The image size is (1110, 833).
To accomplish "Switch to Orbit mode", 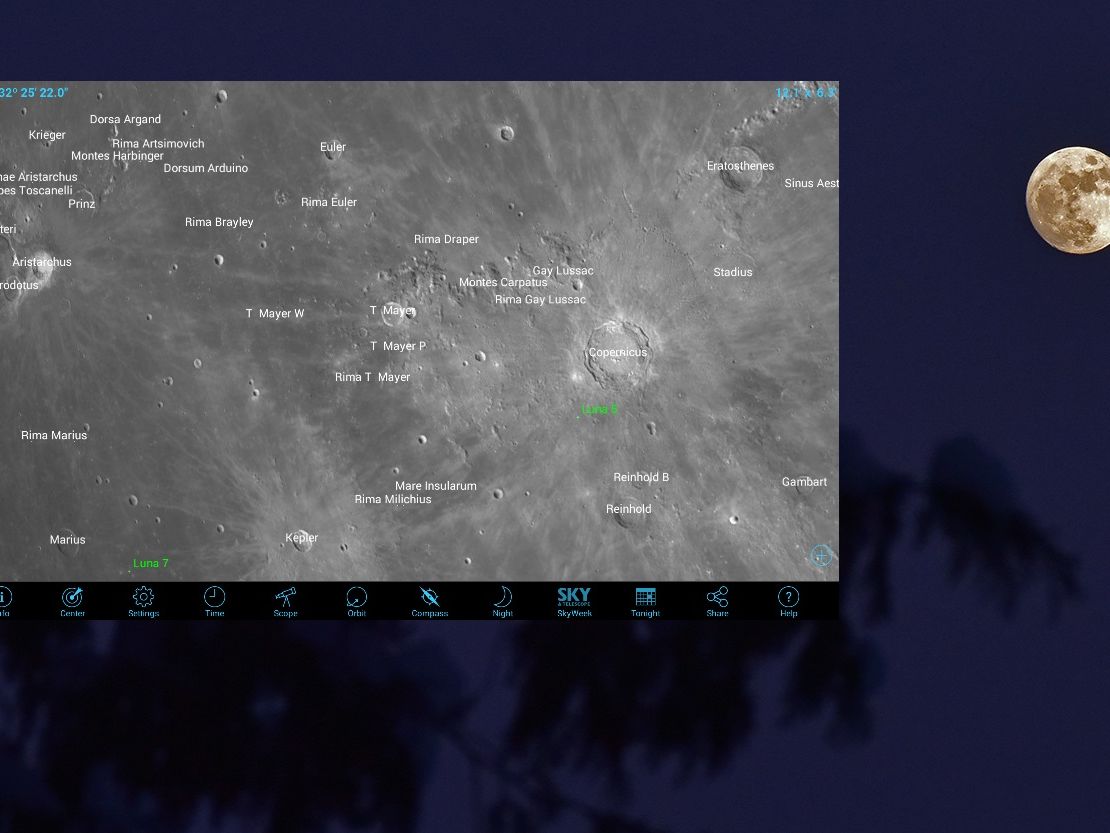I will 357,602.
